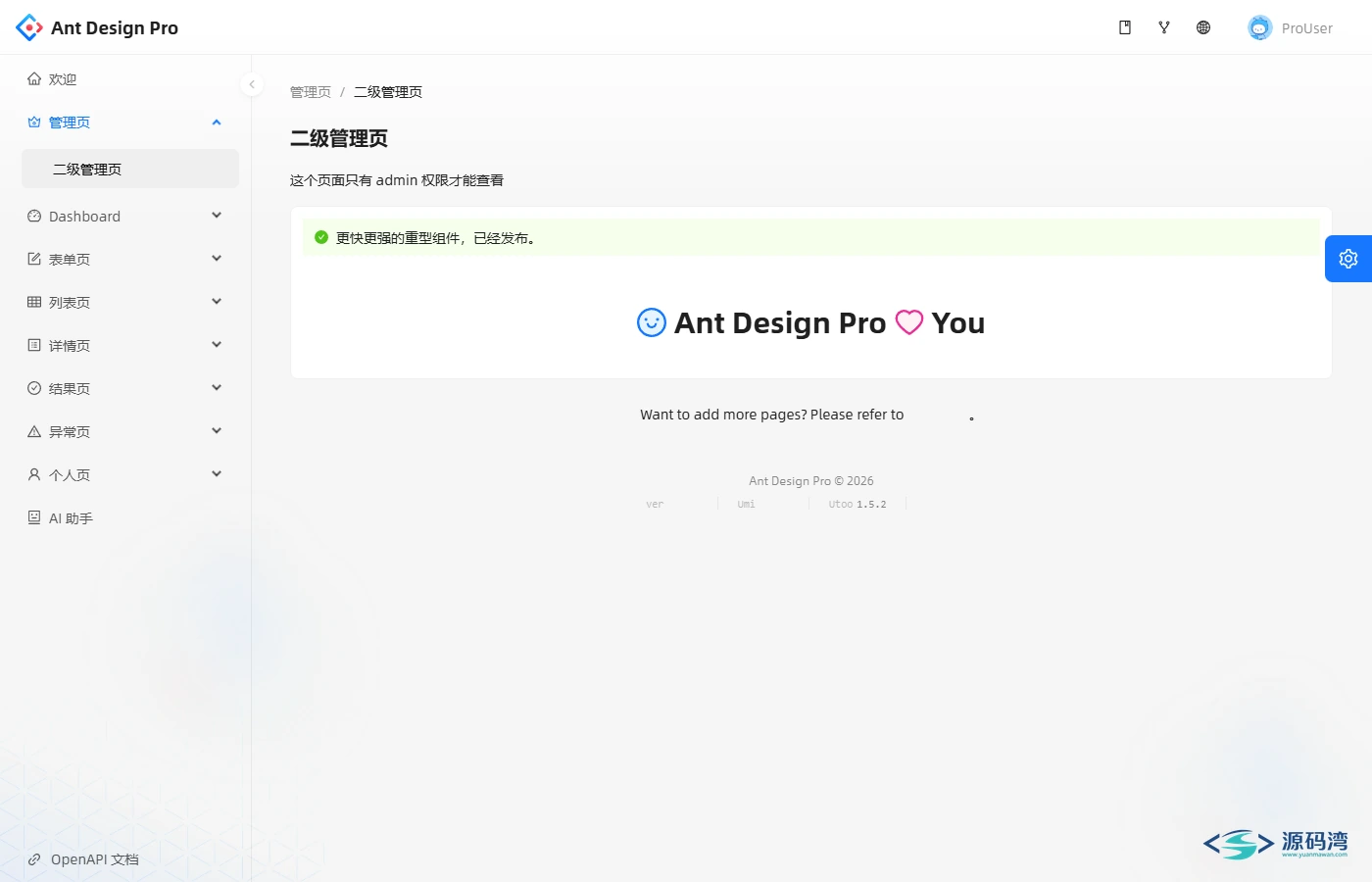1372x882 pixels.
Task: Click the Umi footer entry
Action: pos(747,504)
